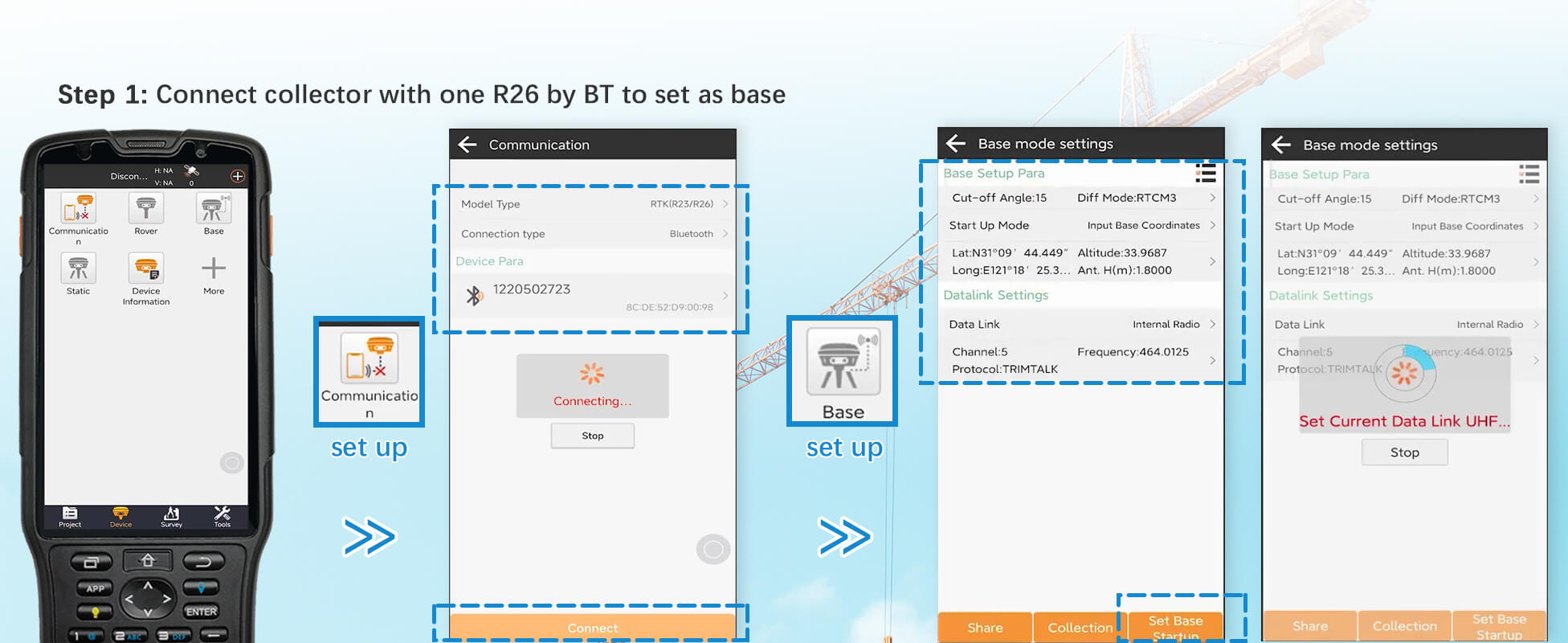Viewport: 1568px width, 643px height.
Task: Go back from second Base mode settings
Action: [x=1281, y=145]
